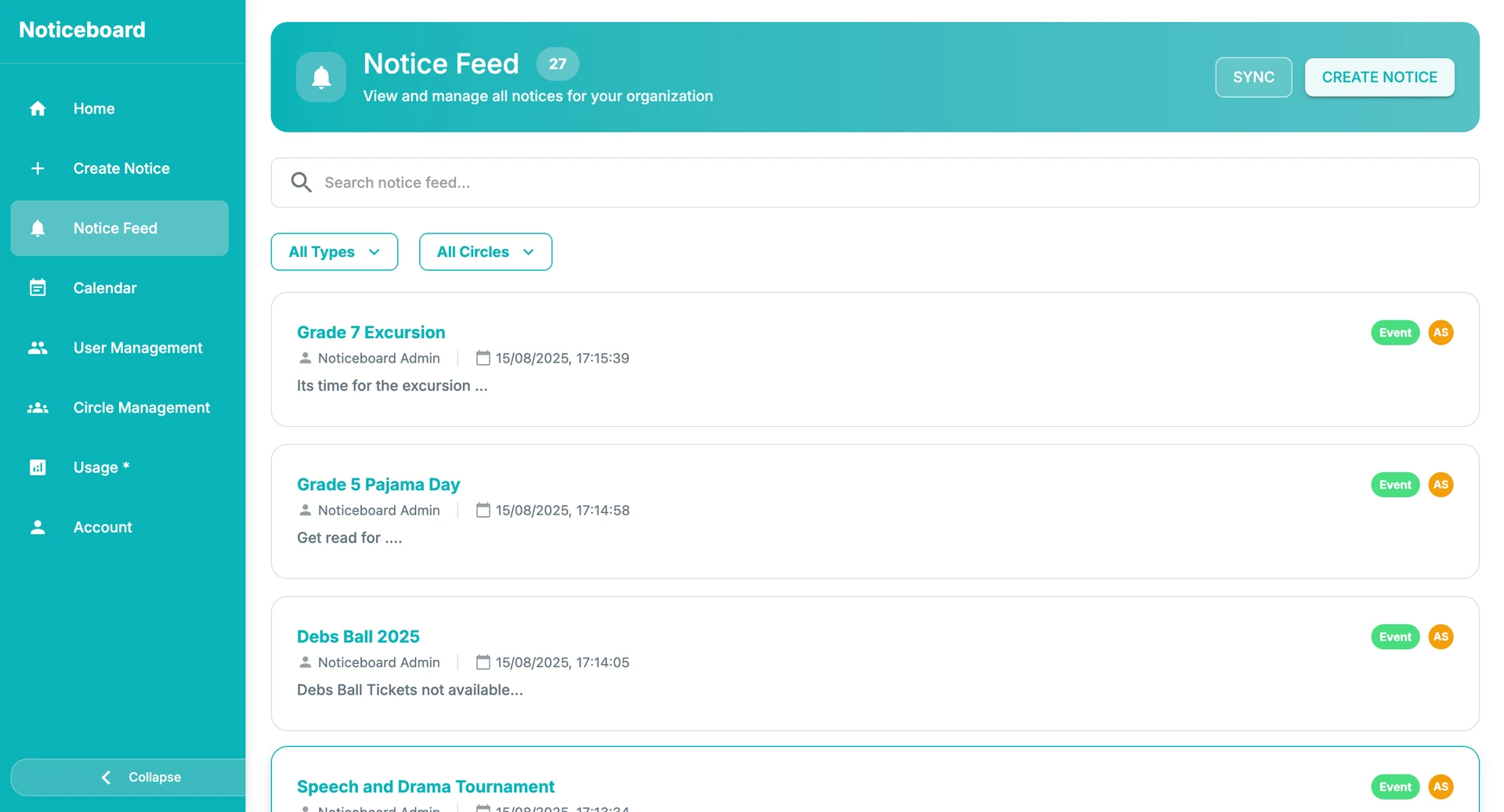Open the All Circles dropdown
Viewport: 1504px width, 812px height.
pyautogui.click(x=486, y=252)
